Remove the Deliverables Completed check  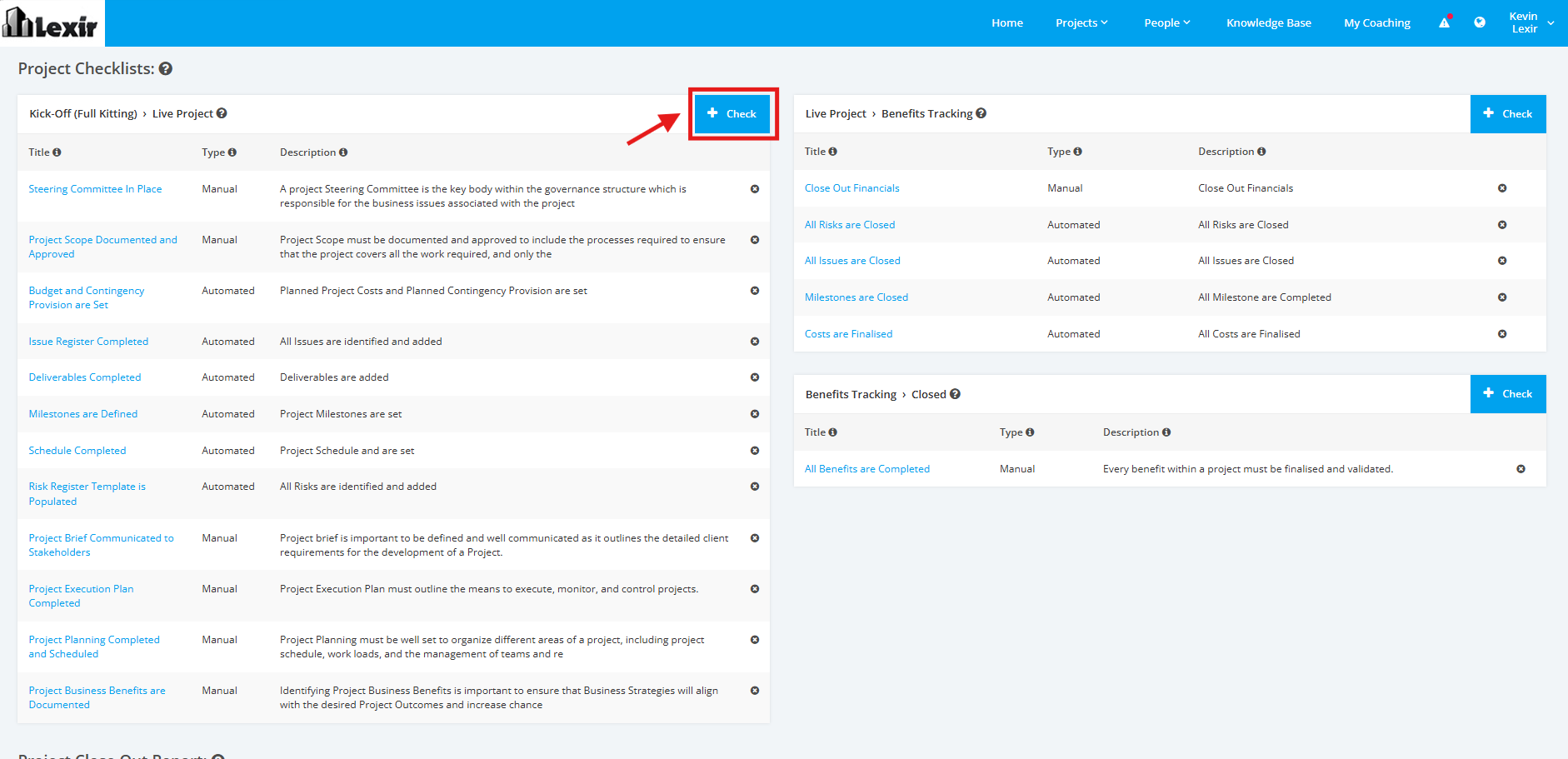pos(755,377)
